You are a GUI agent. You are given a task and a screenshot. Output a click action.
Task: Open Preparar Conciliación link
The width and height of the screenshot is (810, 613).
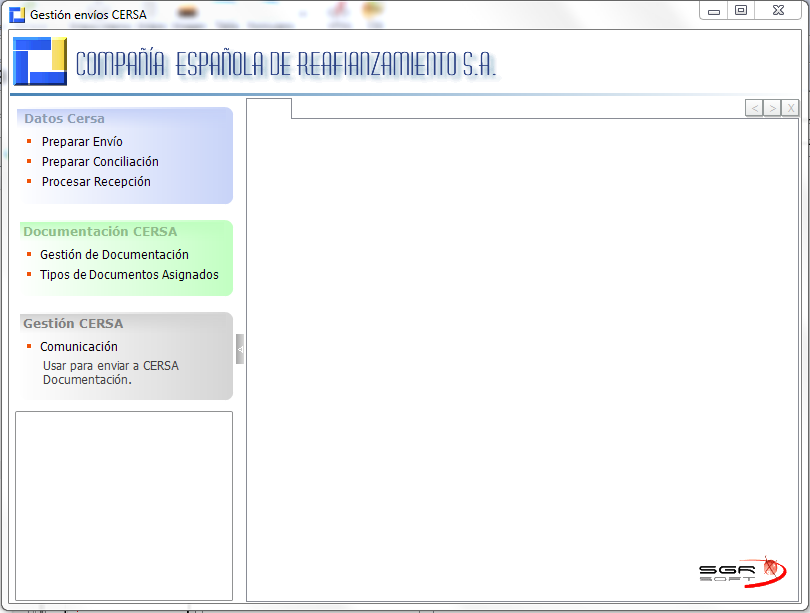click(x=100, y=162)
